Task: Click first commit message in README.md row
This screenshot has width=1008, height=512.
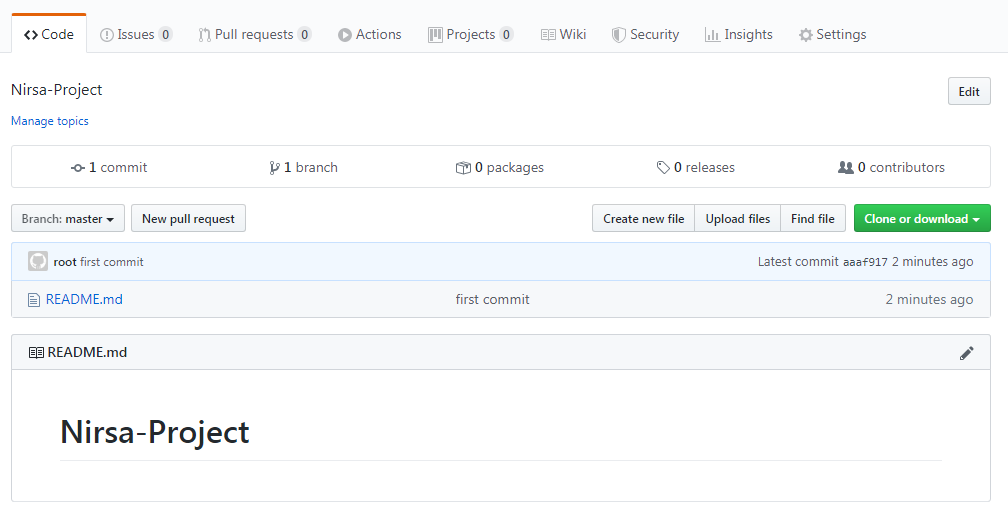Action: tap(492, 299)
